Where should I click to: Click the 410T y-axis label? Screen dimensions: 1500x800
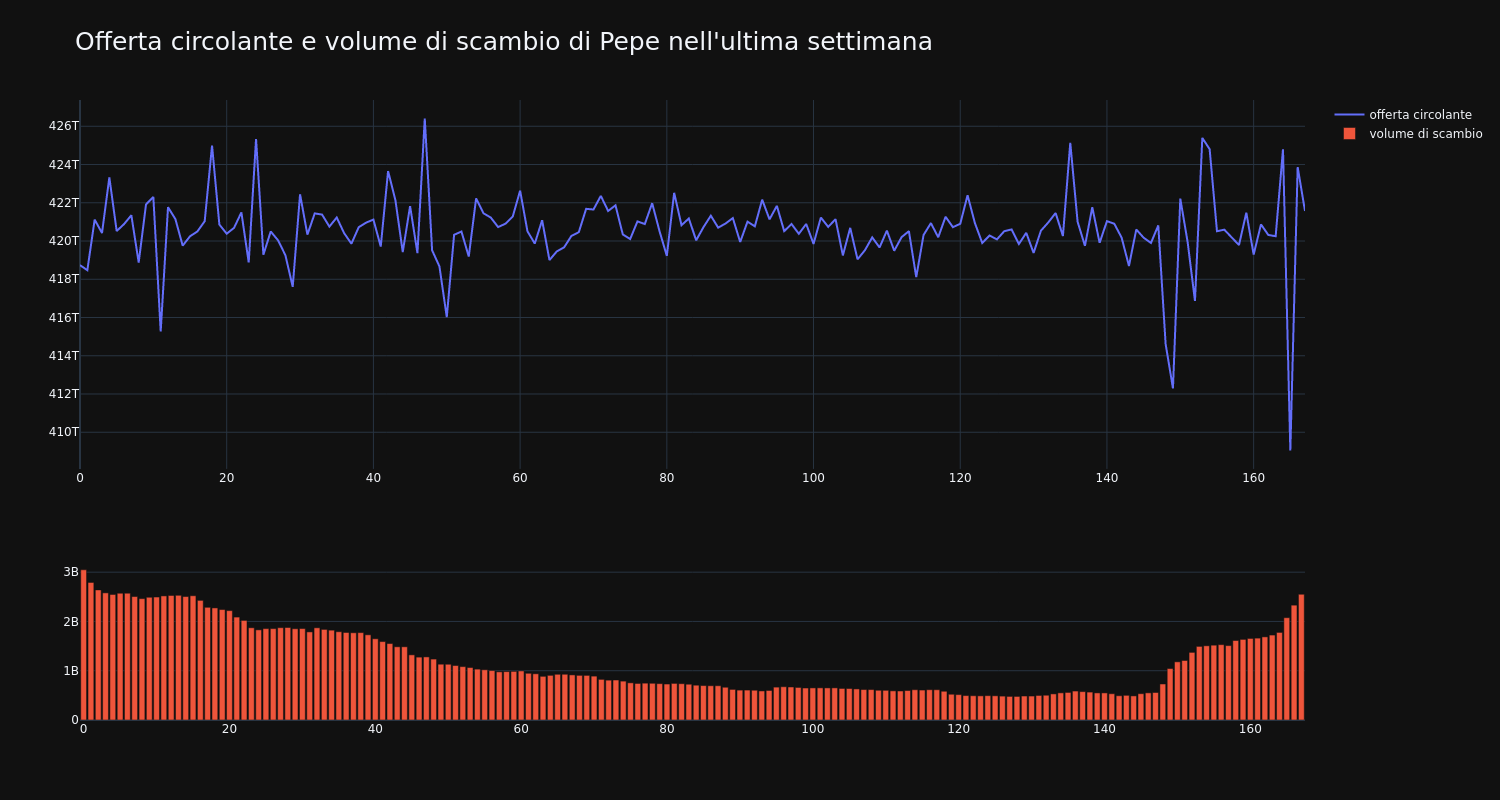(x=63, y=432)
